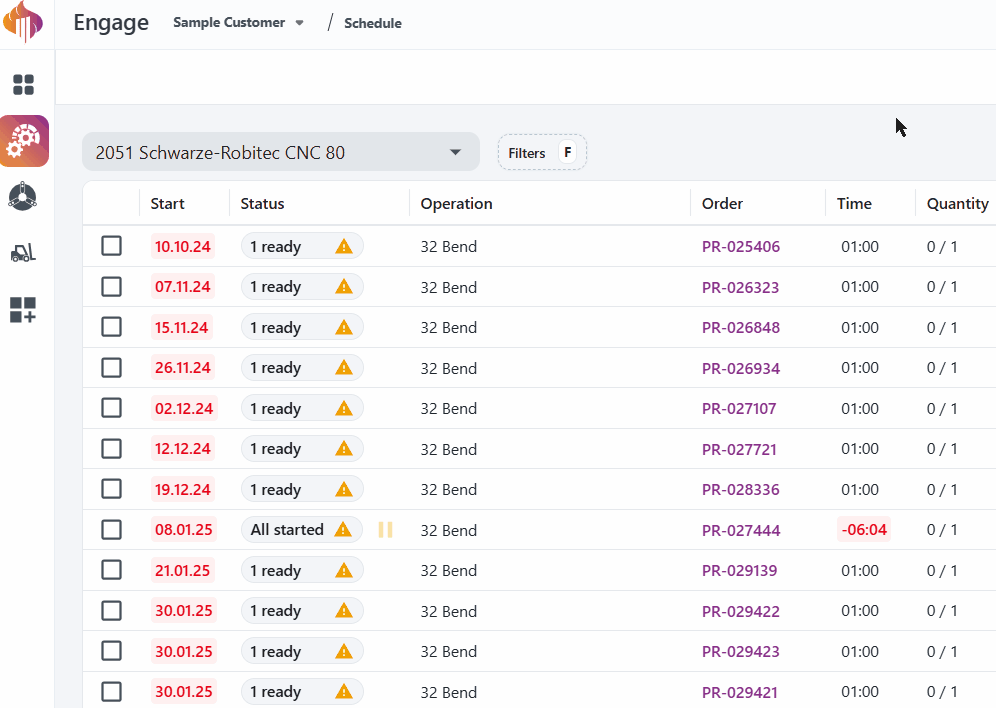The width and height of the screenshot is (996, 708).
Task: Open order link PR-027107
Action: click(x=739, y=408)
